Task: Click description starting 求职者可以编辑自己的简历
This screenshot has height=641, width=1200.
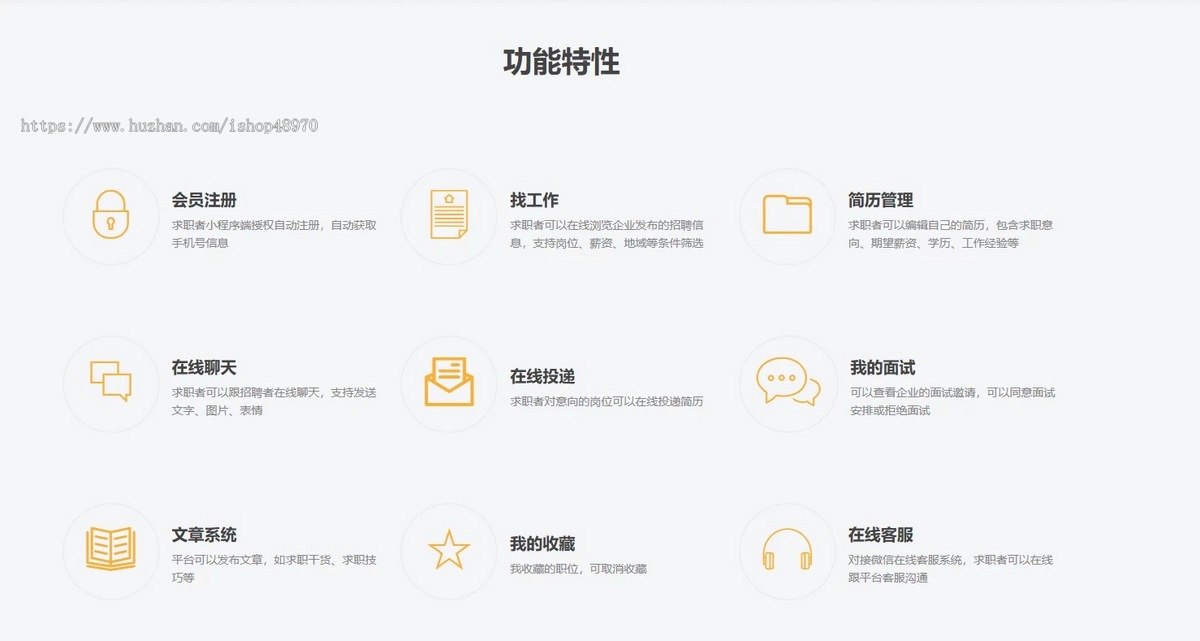Action: tap(951, 234)
